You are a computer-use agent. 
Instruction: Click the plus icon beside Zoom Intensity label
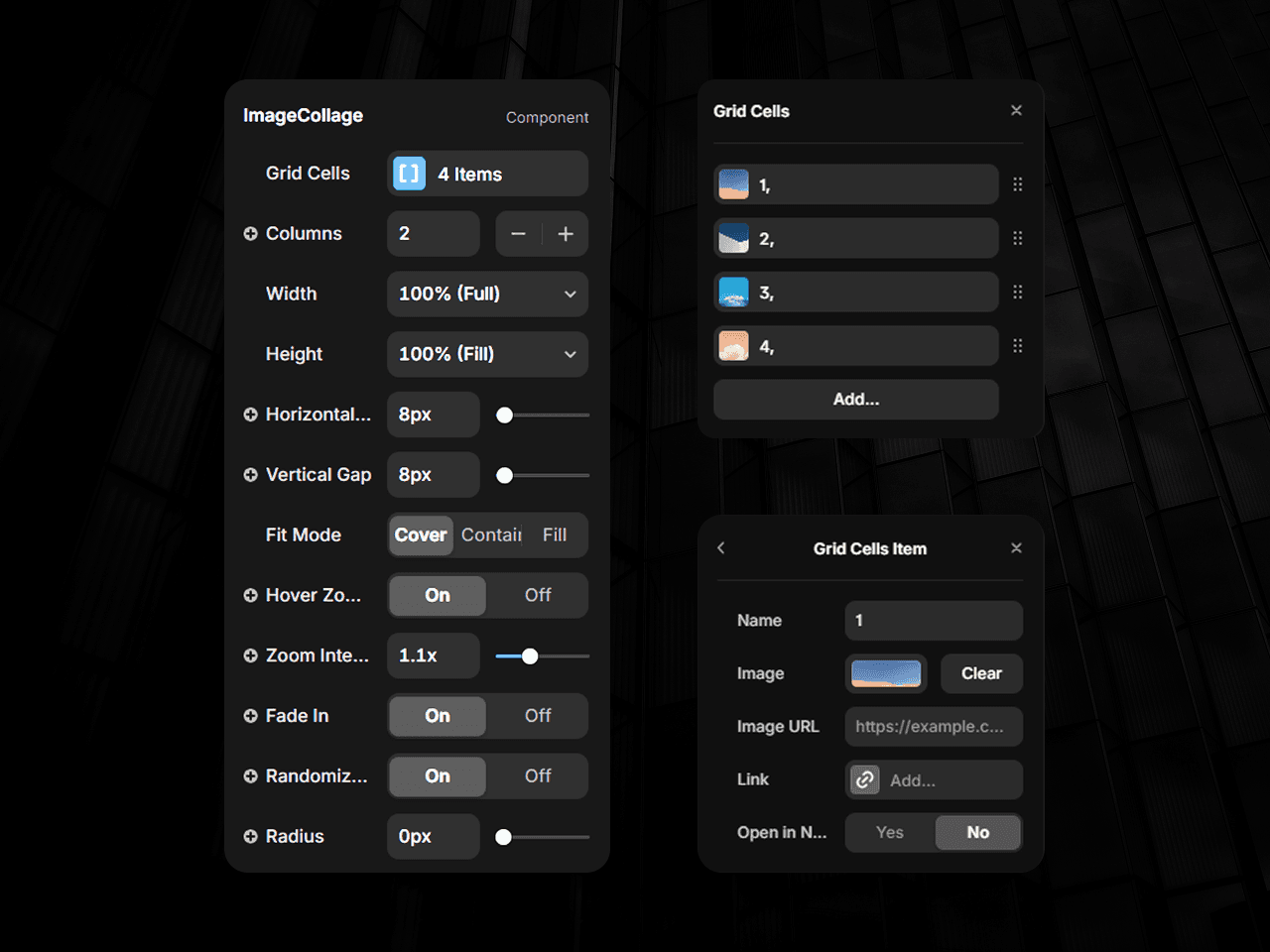[250, 655]
